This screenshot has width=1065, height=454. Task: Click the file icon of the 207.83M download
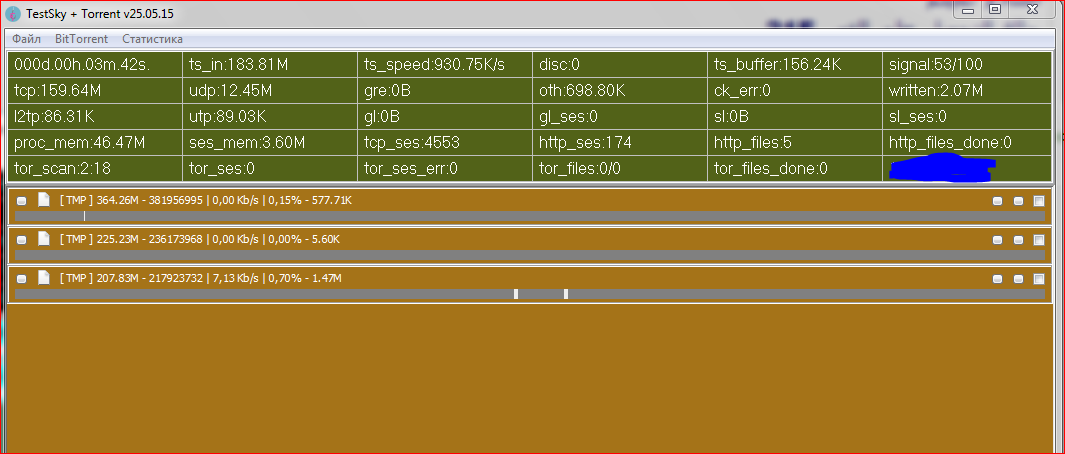[x=43, y=278]
